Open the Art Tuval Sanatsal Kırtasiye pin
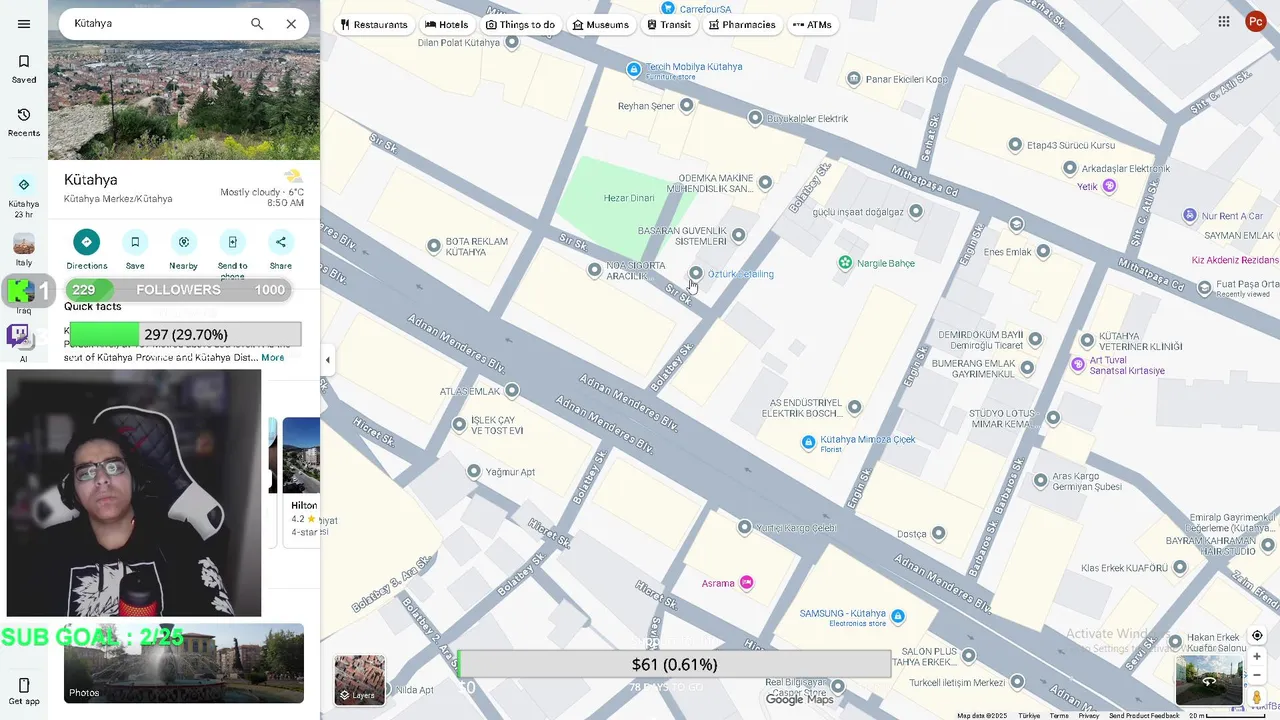This screenshot has width=1280, height=720. click(1077, 364)
